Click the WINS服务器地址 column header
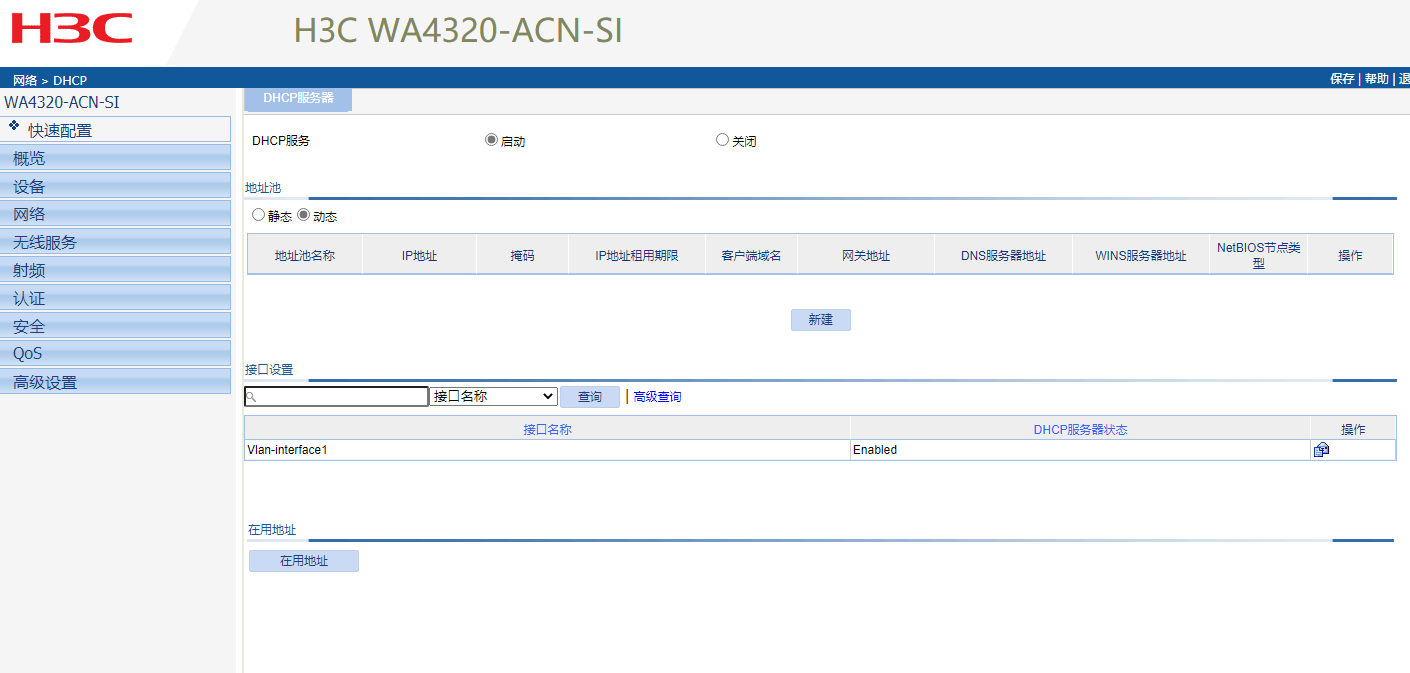This screenshot has height=673, width=1410. [x=1140, y=255]
